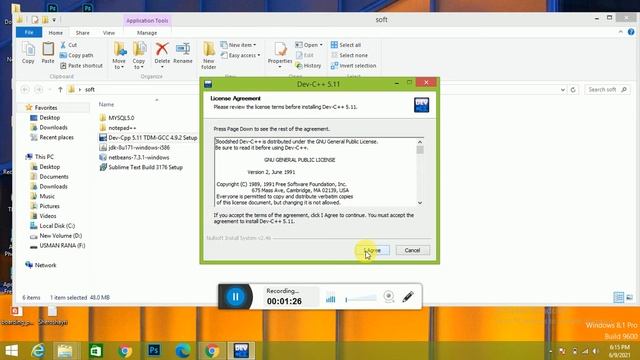Click the recorder pencil annotation icon
The image size is (640, 360).
(408, 297)
